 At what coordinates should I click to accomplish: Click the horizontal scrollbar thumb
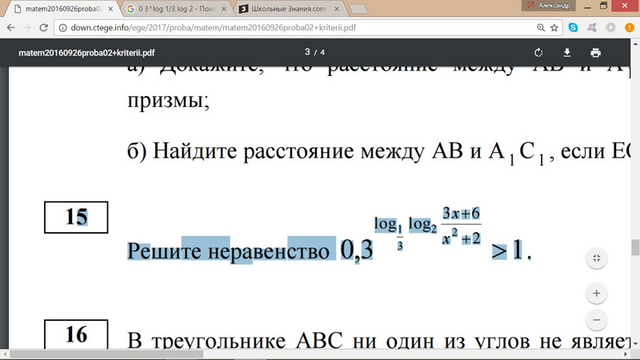107,354
